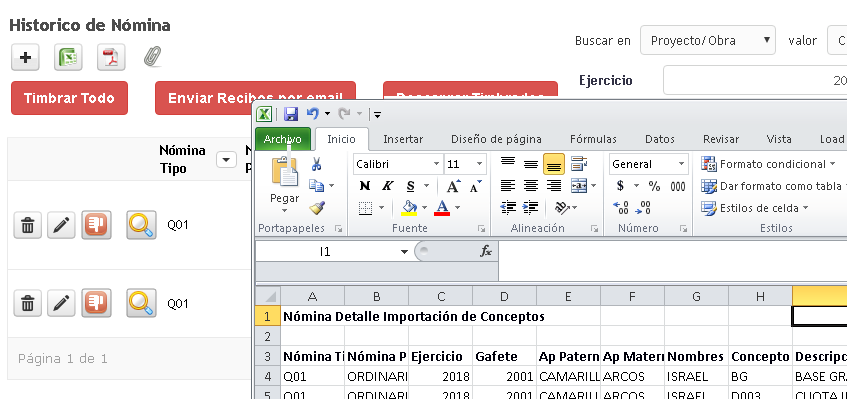Apply currency $ number format

tap(620, 186)
